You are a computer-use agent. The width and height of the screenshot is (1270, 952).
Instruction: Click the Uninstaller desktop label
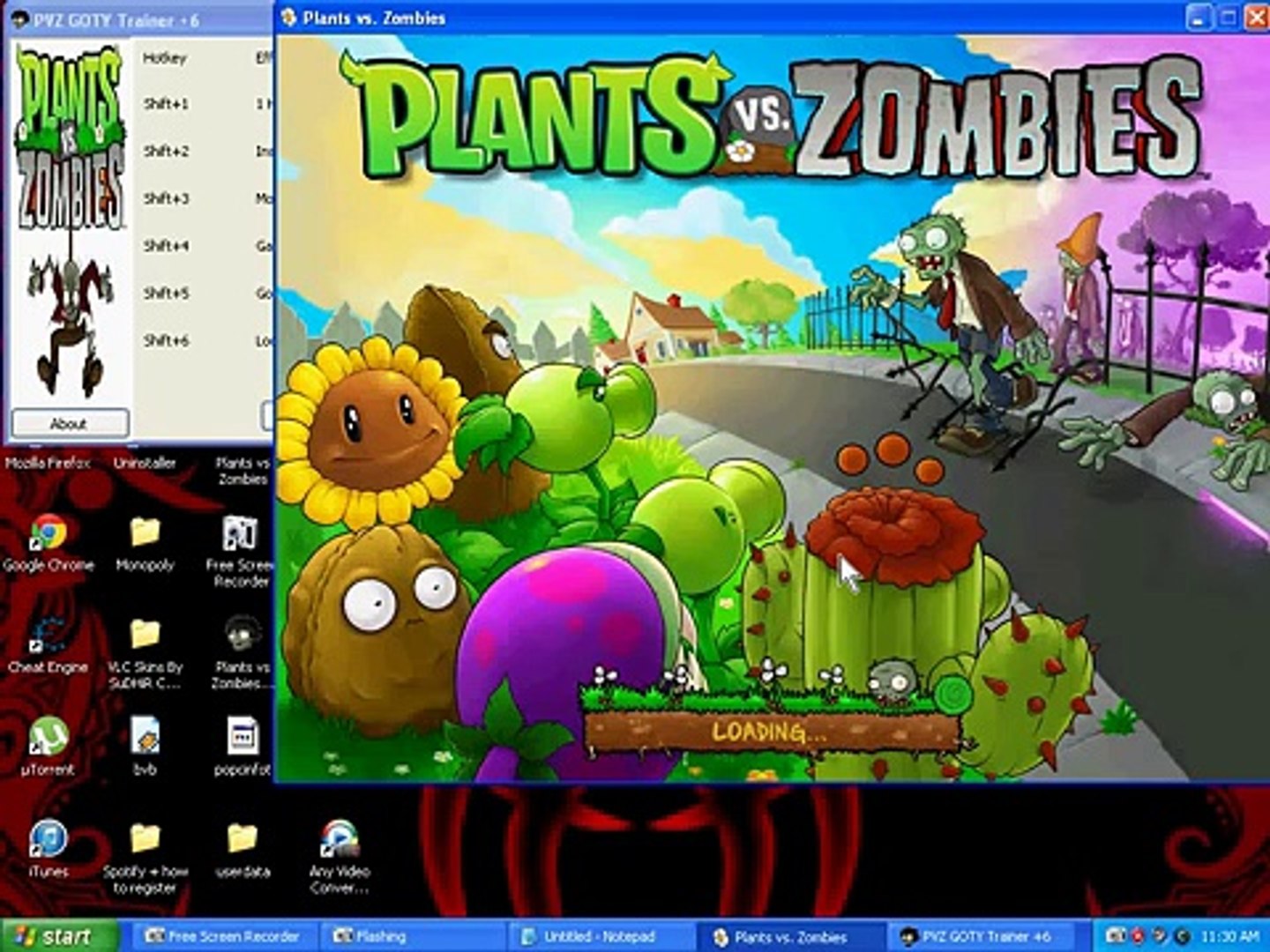pyautogui.click(x=145, y=463)
